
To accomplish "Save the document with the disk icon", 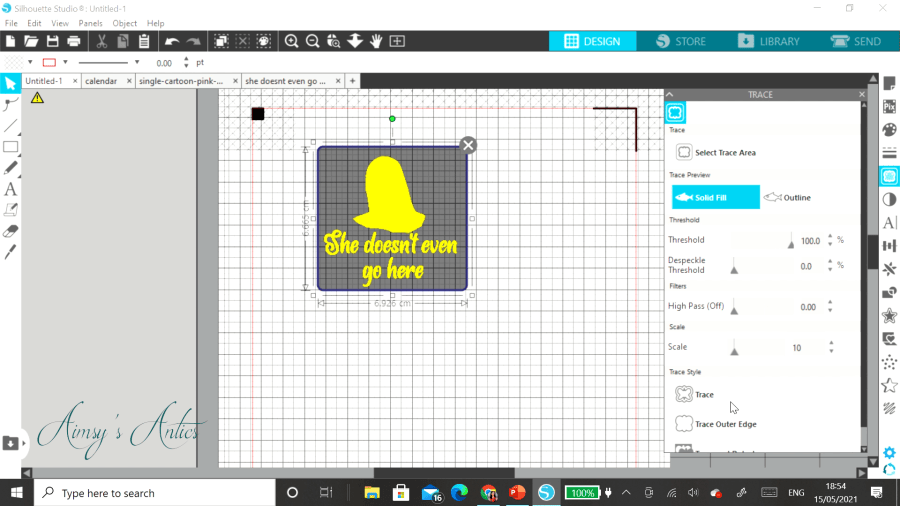I will (x=52, y=41).
